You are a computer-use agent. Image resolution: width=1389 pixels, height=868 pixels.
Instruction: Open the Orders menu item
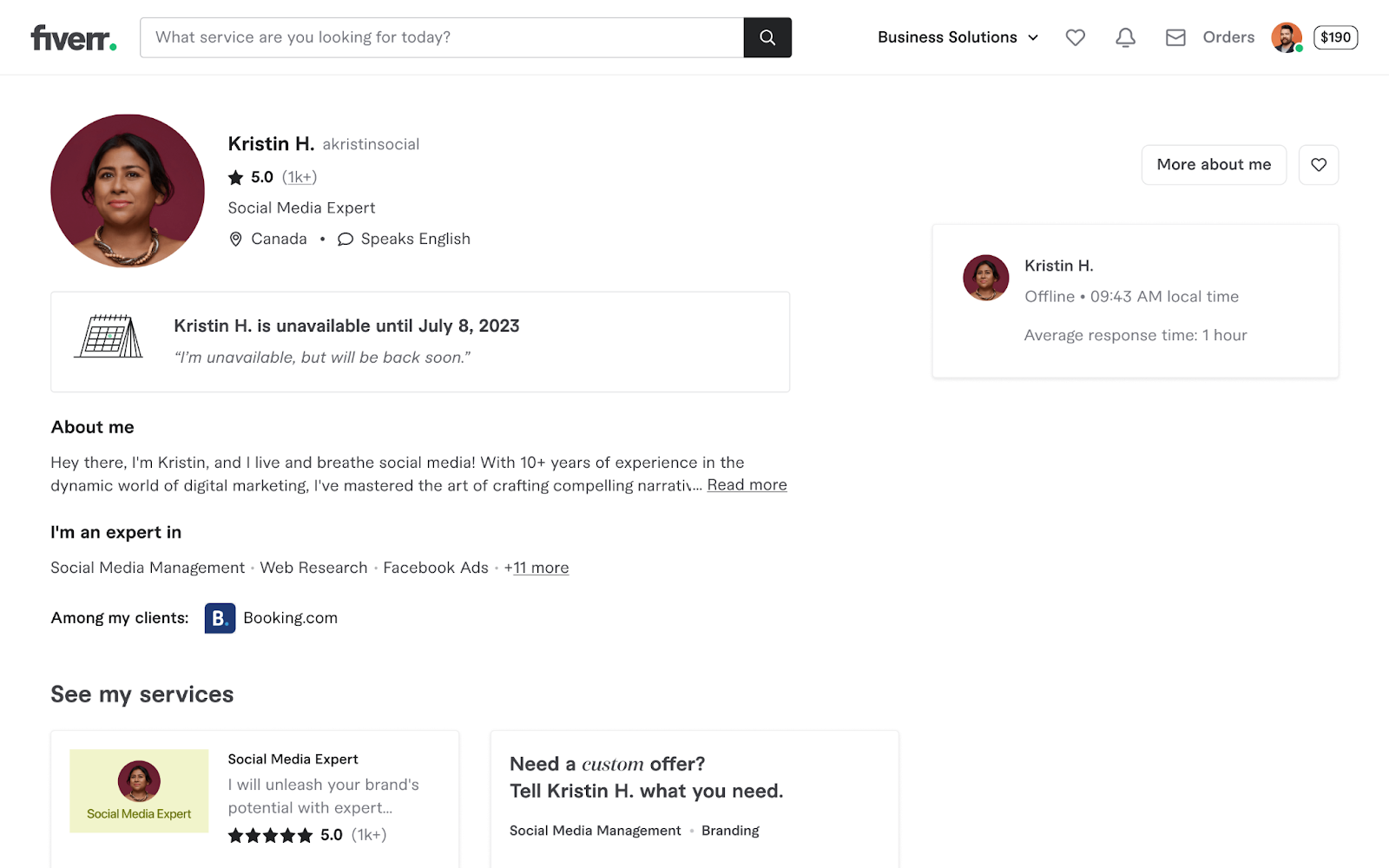click(x=1228, y=37)
